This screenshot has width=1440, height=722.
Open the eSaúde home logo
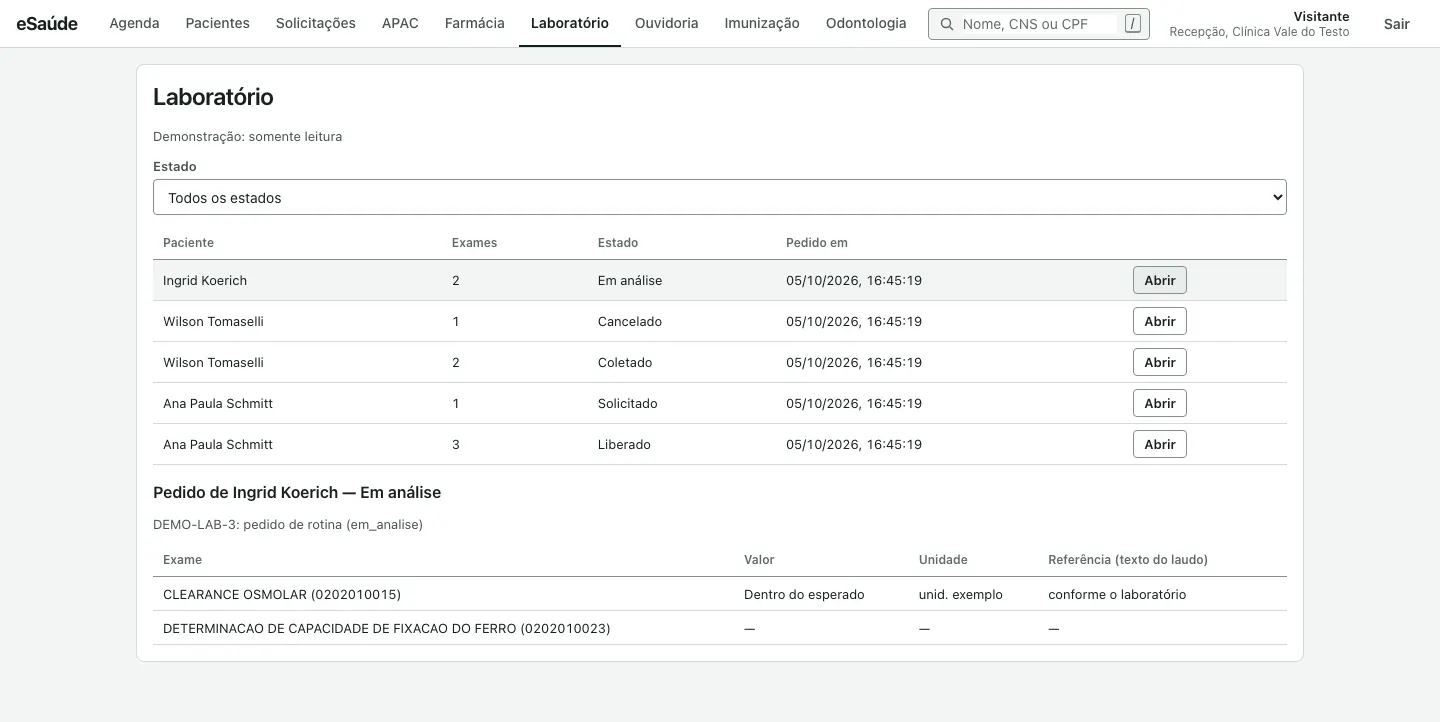point(47,23)
